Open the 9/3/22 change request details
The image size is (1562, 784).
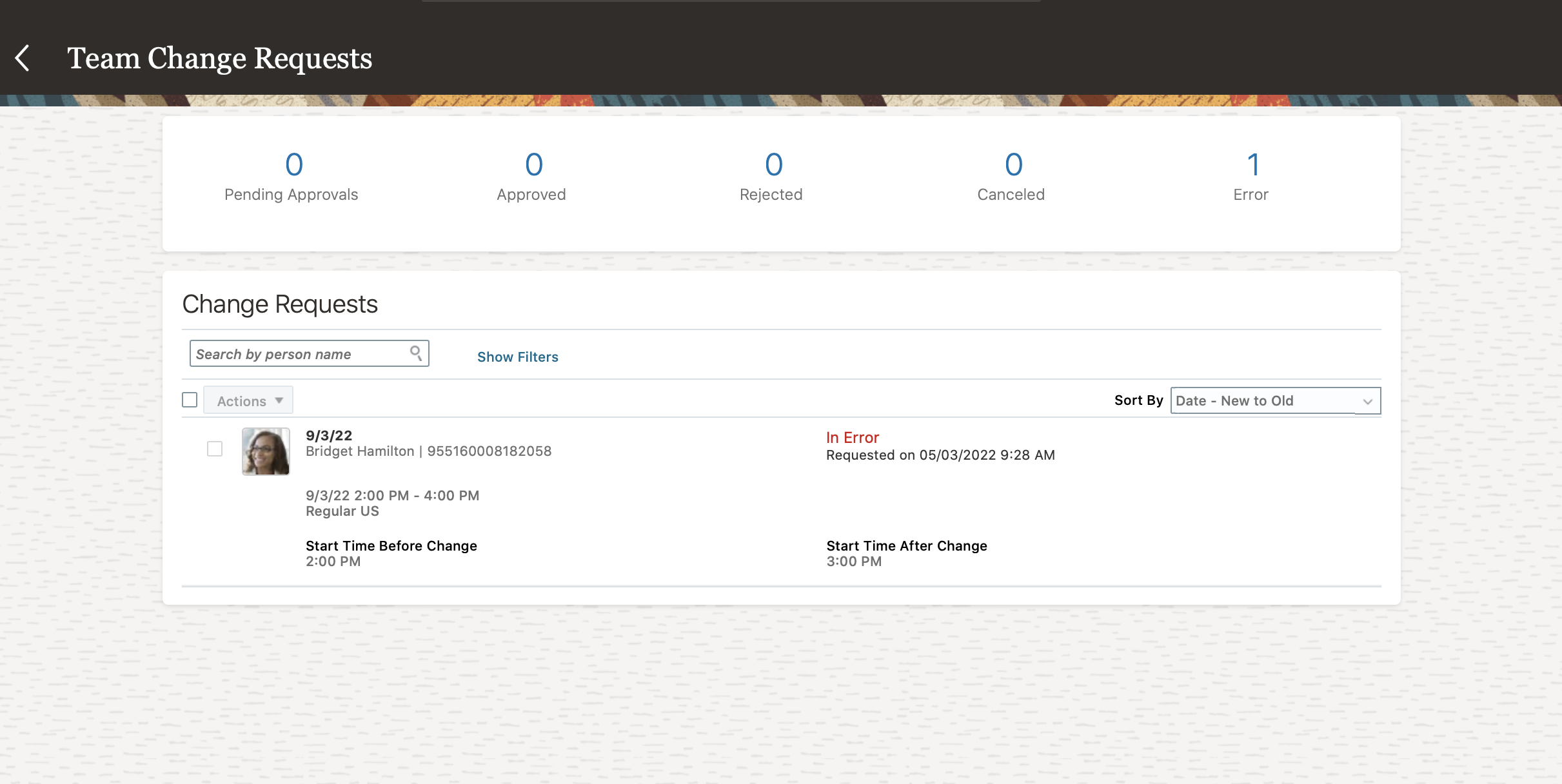pyautogui.click(x=328, y=435)
